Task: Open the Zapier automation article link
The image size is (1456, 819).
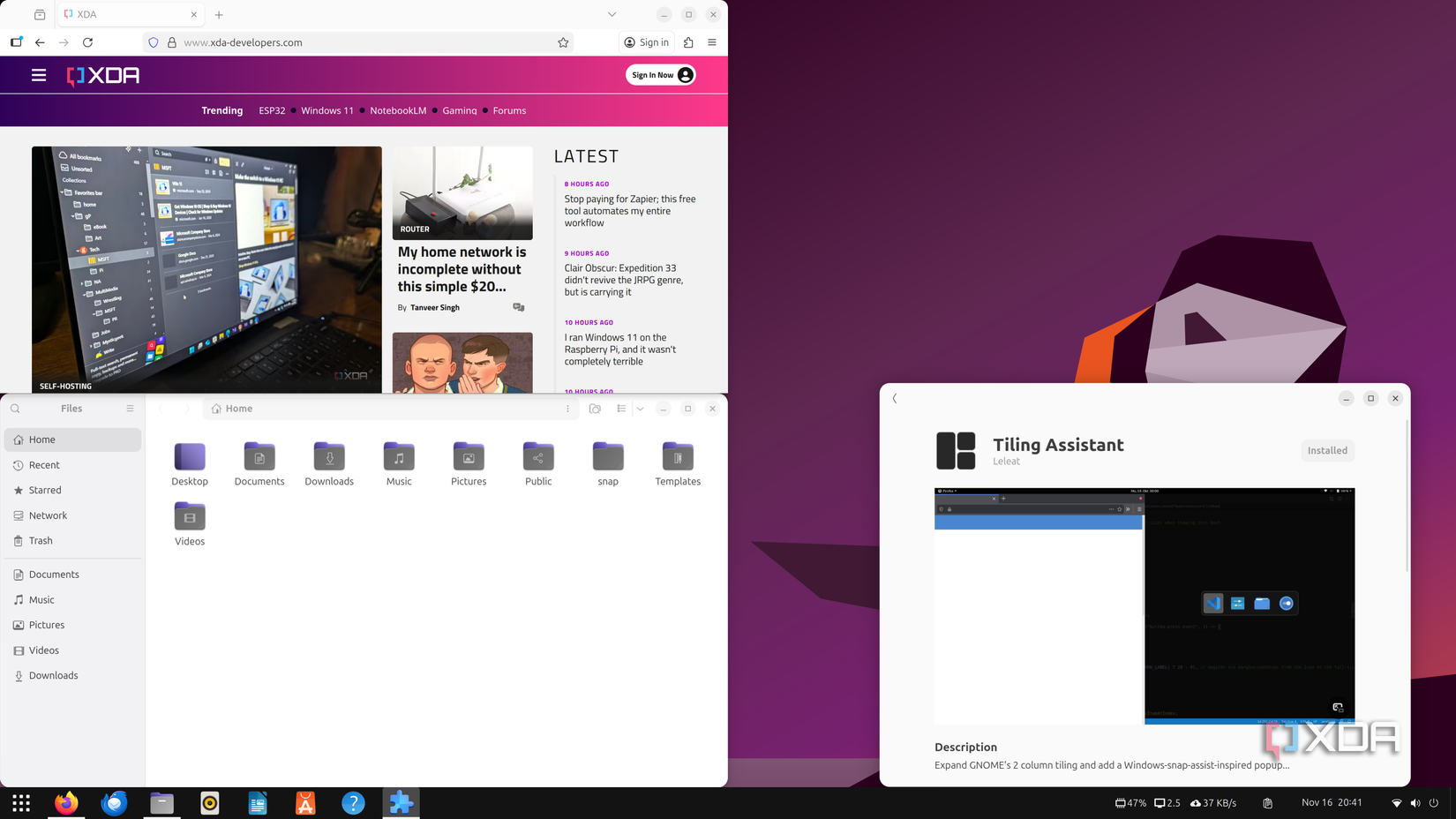Action: click(629, 211)
